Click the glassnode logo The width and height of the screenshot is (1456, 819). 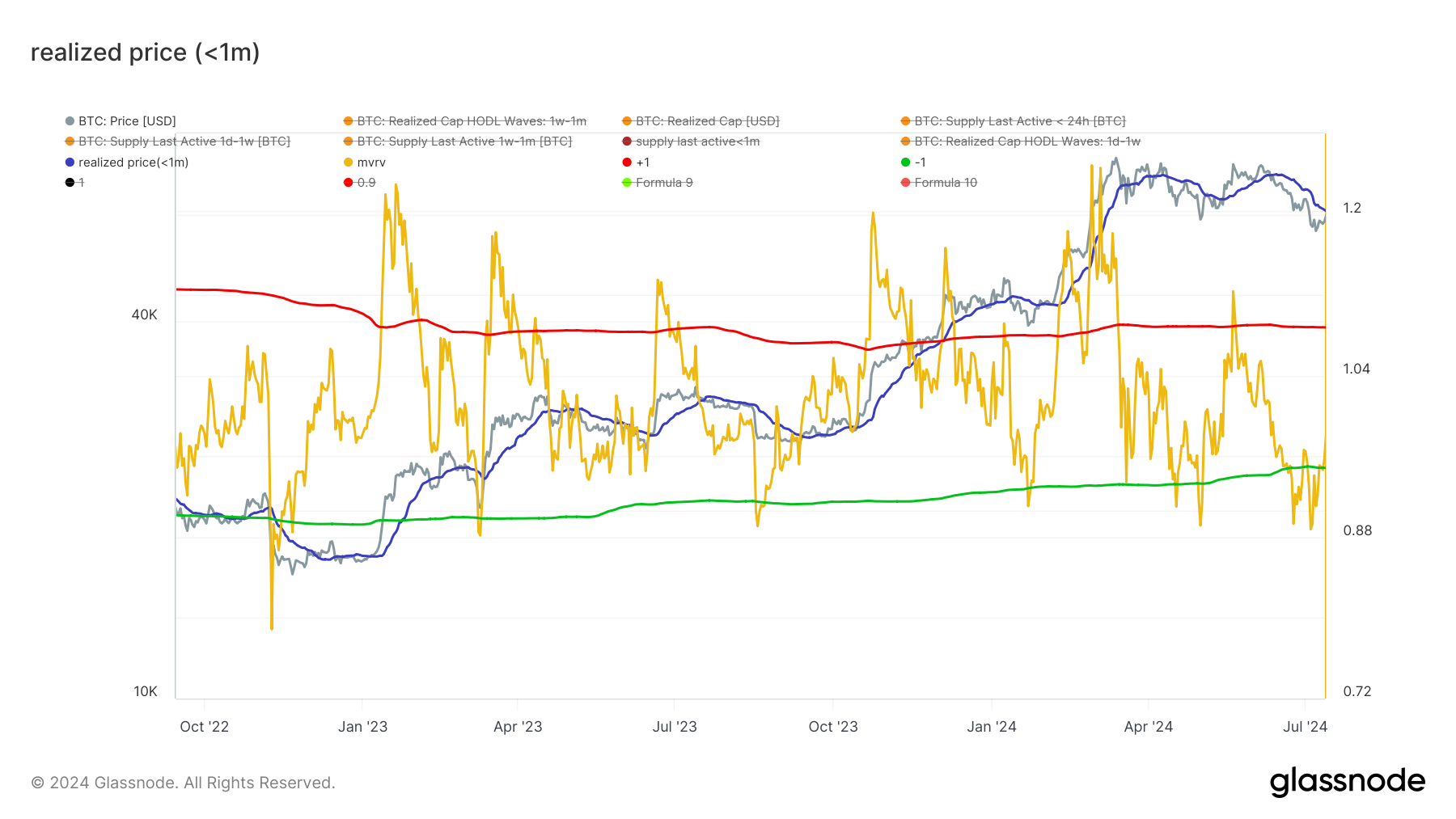pos(1347,782)
